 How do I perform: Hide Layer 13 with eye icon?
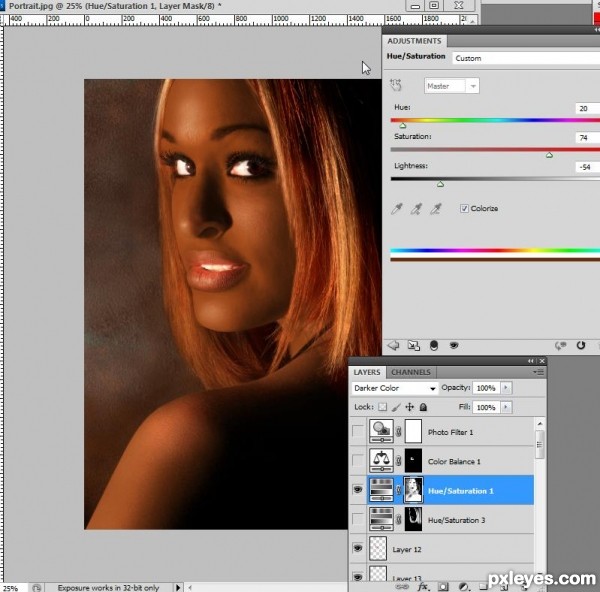click(x=358, y=577)
